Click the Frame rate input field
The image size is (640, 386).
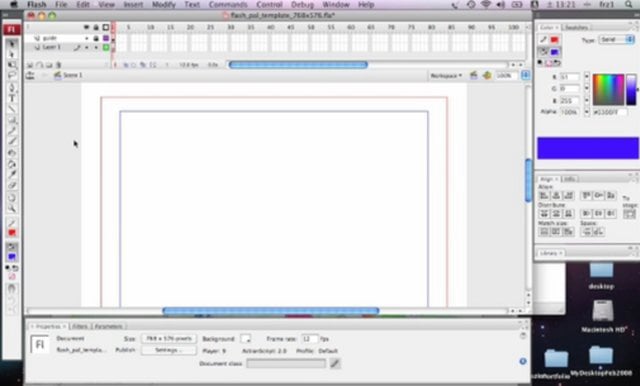click(x=309, y=339)
